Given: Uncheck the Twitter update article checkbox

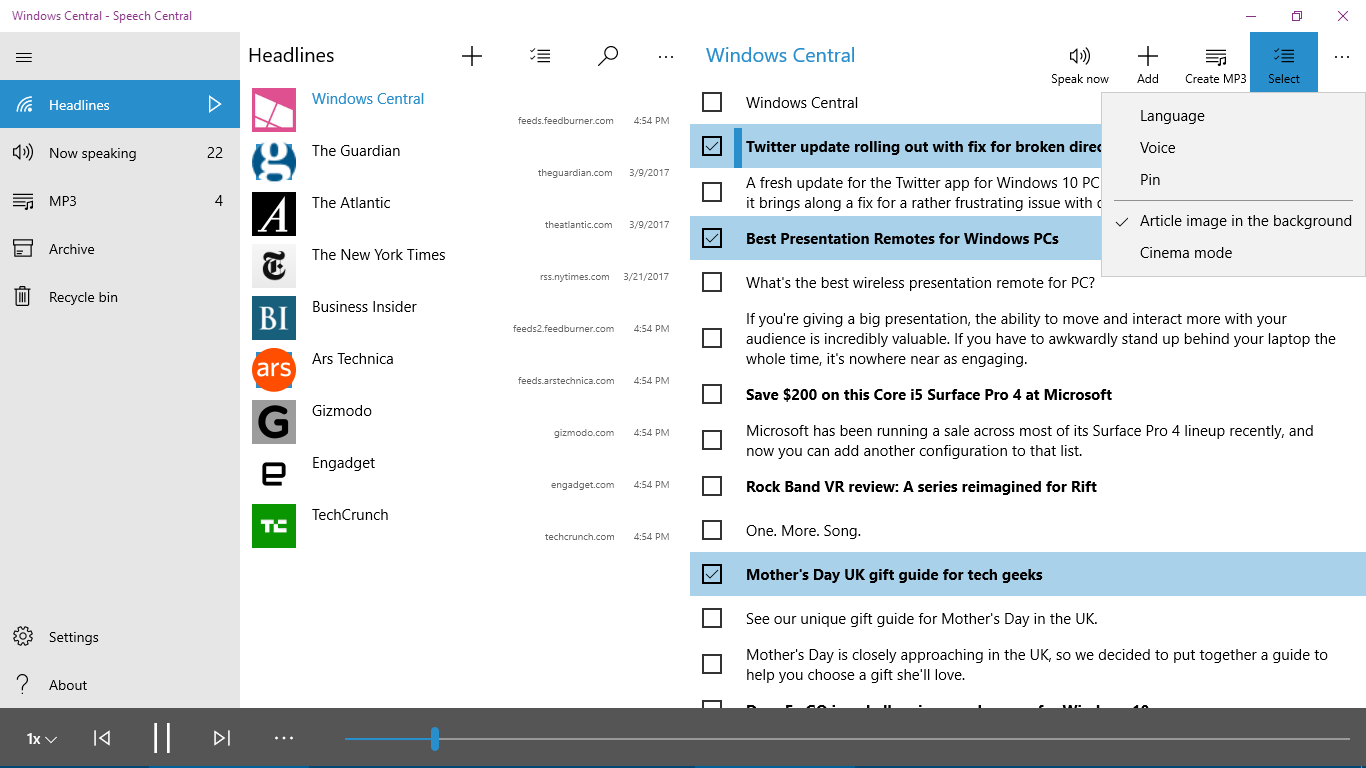Looking at the screenshot, I should pos(712,146).
